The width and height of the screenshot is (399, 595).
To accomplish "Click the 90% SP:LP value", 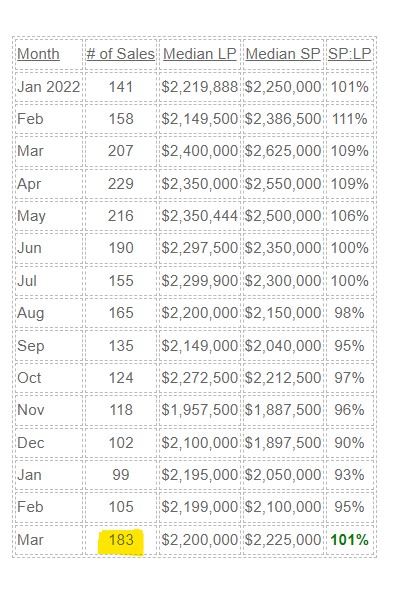I will (x=350, y=443).
